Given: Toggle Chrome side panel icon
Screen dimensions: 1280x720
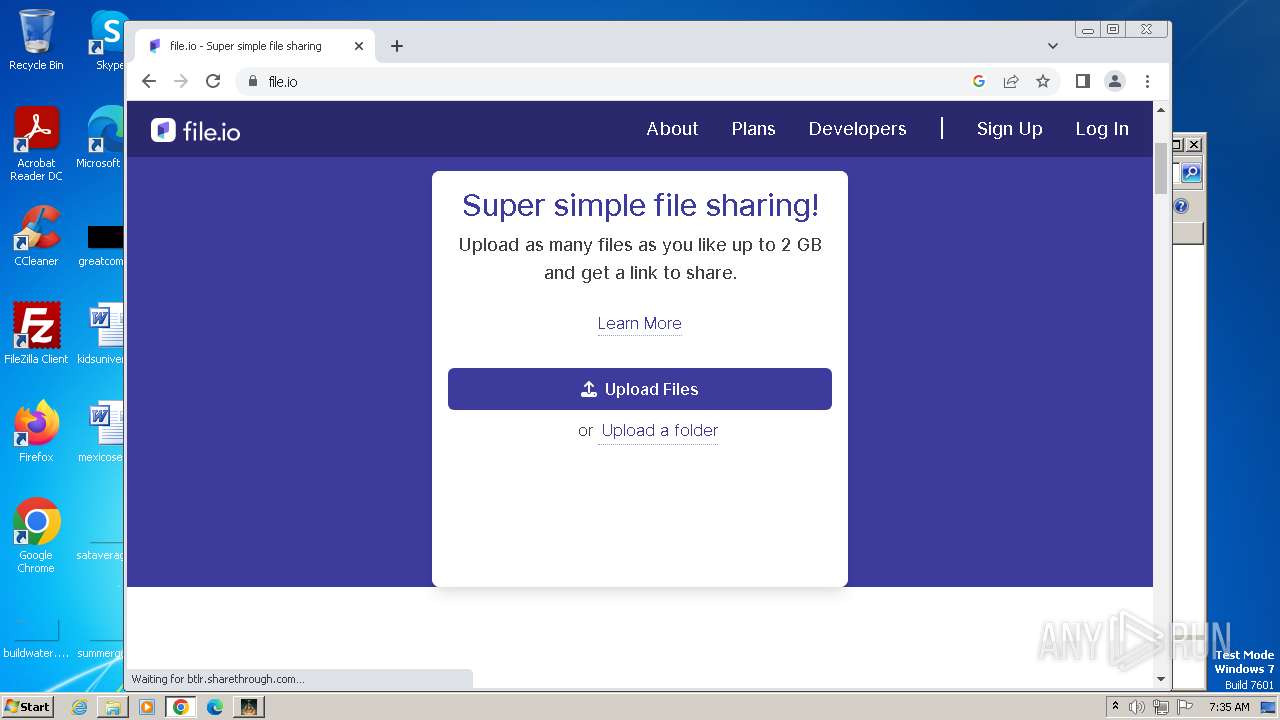Looking at the screenshot, I should coord(1082,81).
